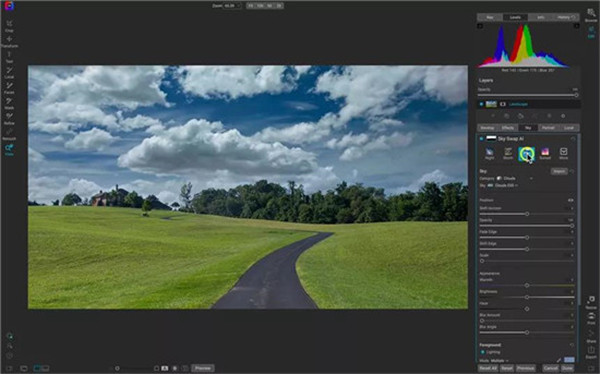Screen dimensions: 600x374
Task: Select the Refine tool
Action: (9, 119)
